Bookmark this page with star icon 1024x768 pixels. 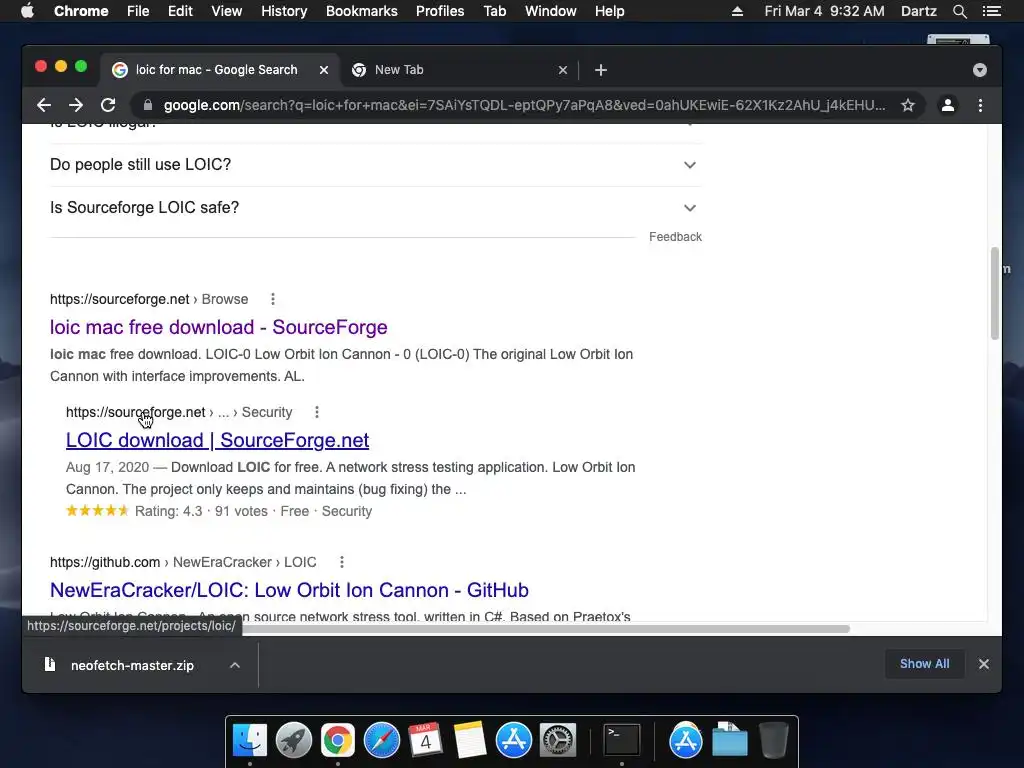tap(908, 105)
